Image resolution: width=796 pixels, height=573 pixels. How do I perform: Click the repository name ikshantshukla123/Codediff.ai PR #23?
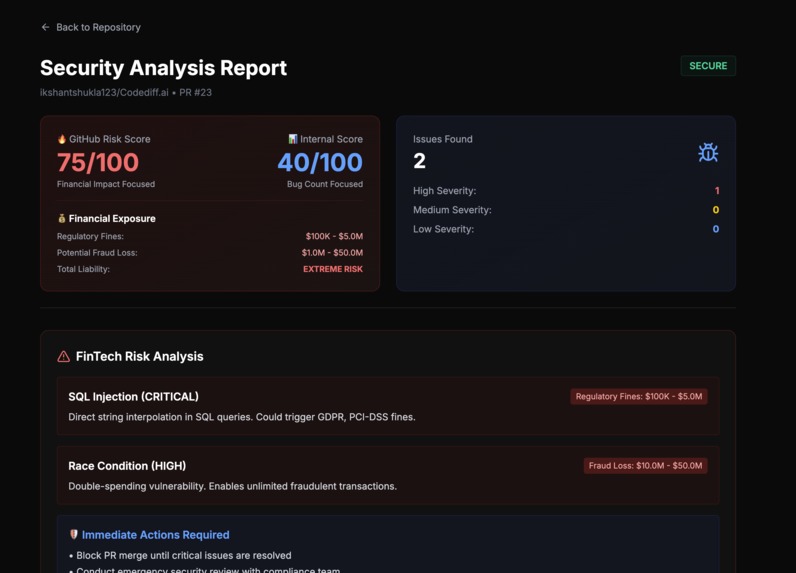pos(126,92)
